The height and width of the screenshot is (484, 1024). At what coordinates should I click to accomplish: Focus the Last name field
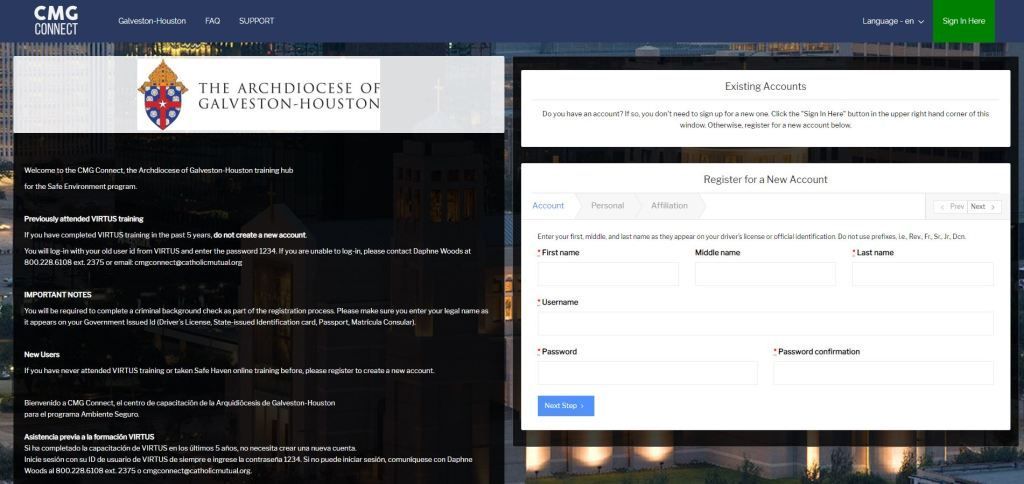click(x=923, y=274)
